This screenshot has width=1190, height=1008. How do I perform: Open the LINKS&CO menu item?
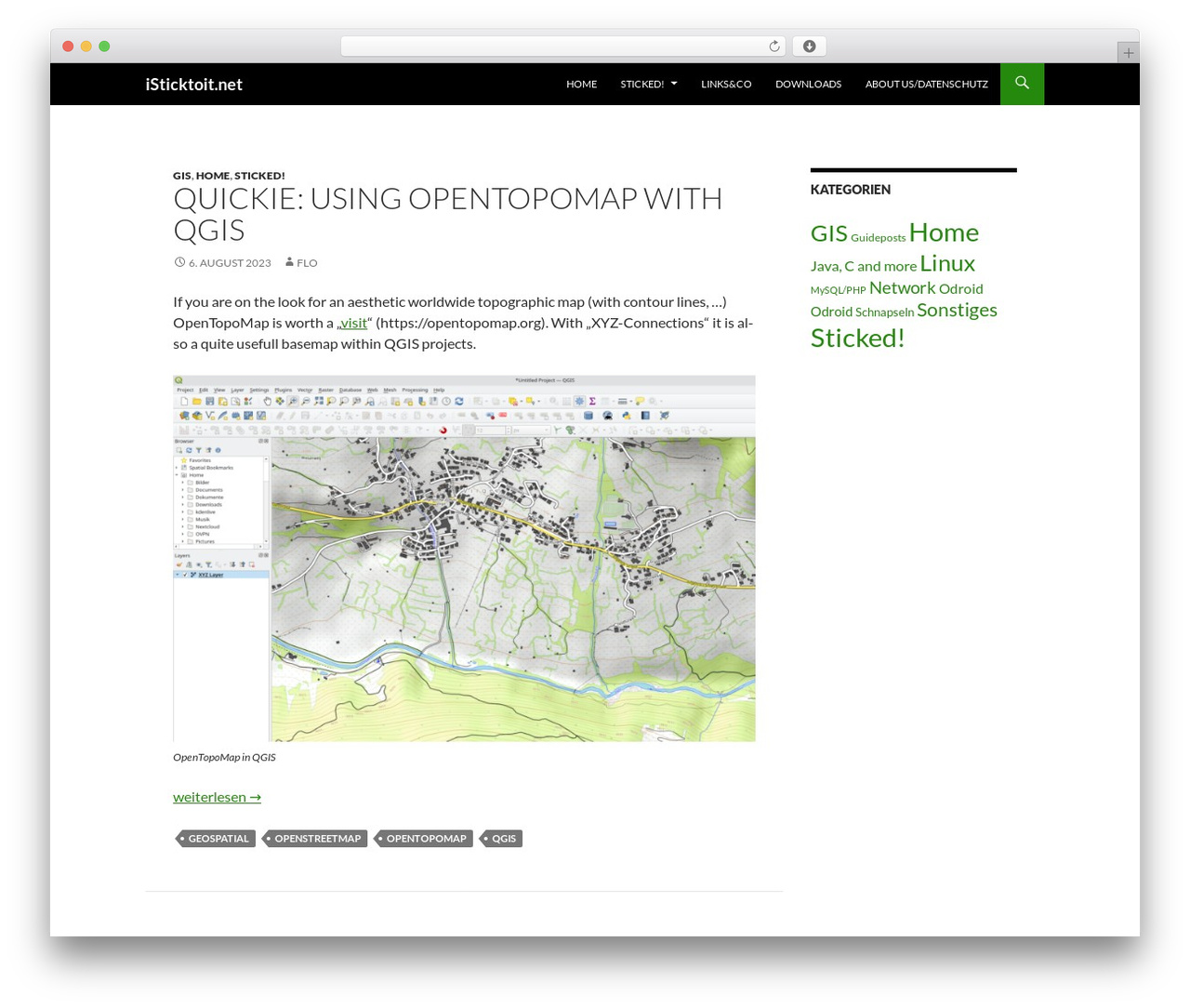[x=726, y=84]
